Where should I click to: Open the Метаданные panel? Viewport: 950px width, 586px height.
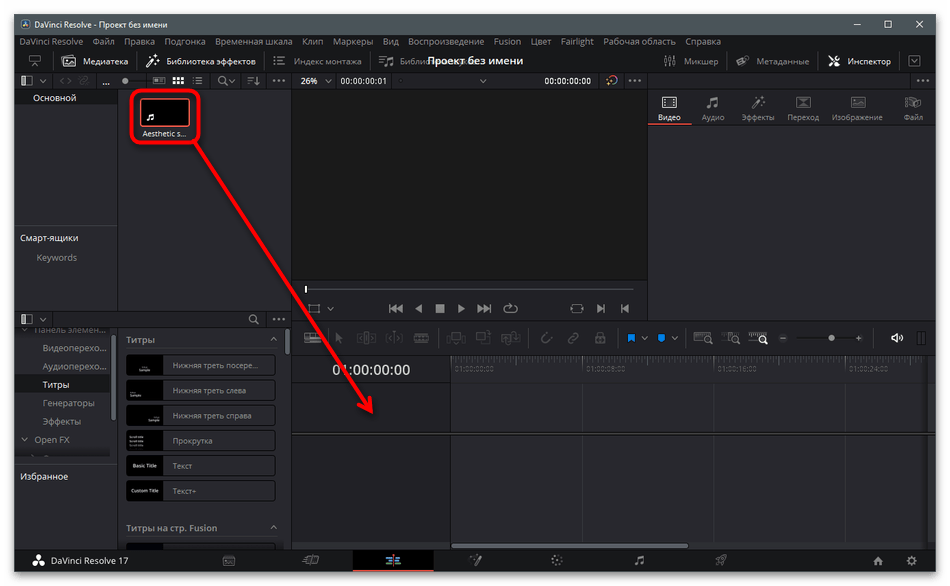coord(772,61)
